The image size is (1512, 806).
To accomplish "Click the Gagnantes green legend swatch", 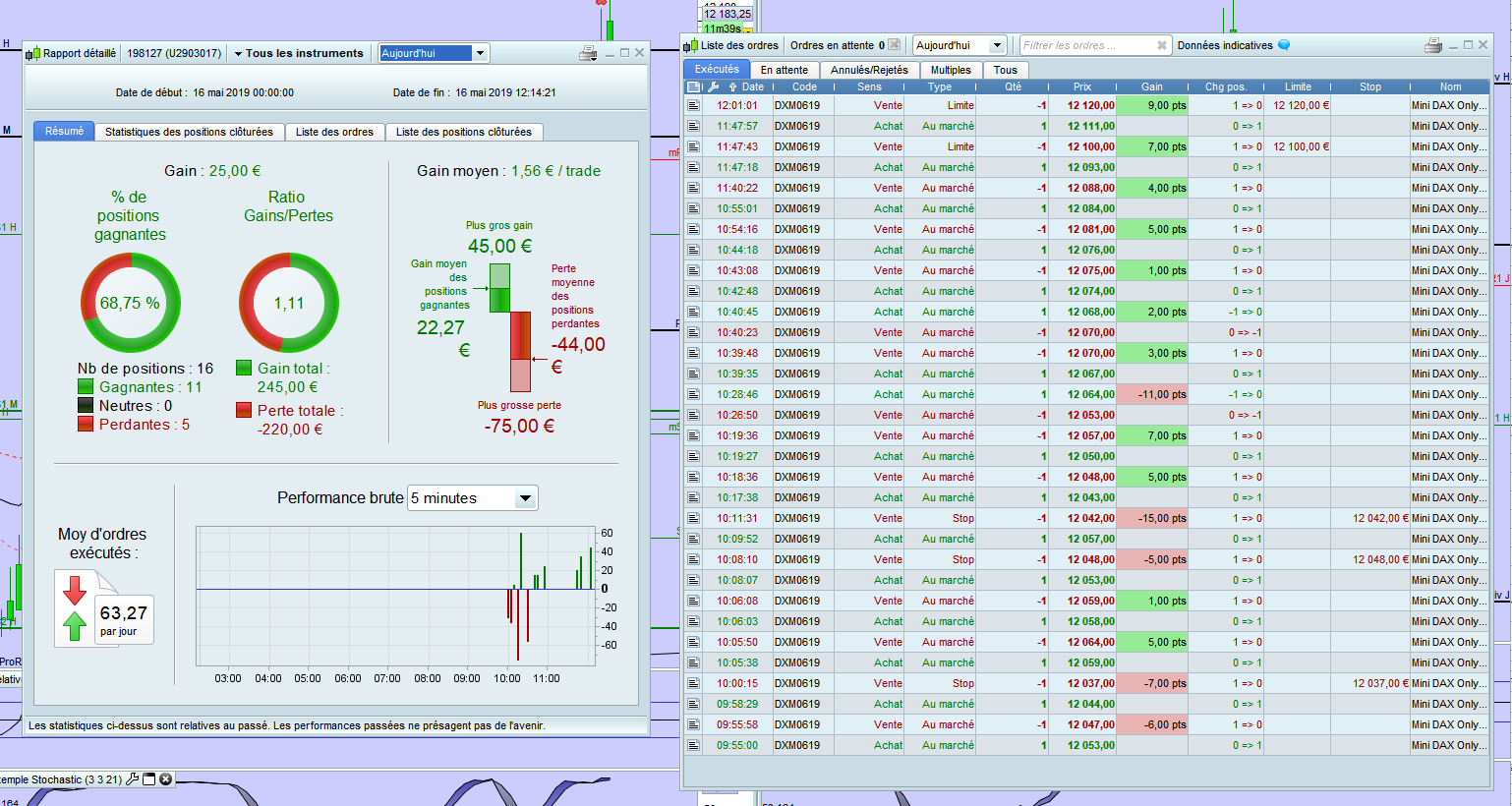I will 86,387.
